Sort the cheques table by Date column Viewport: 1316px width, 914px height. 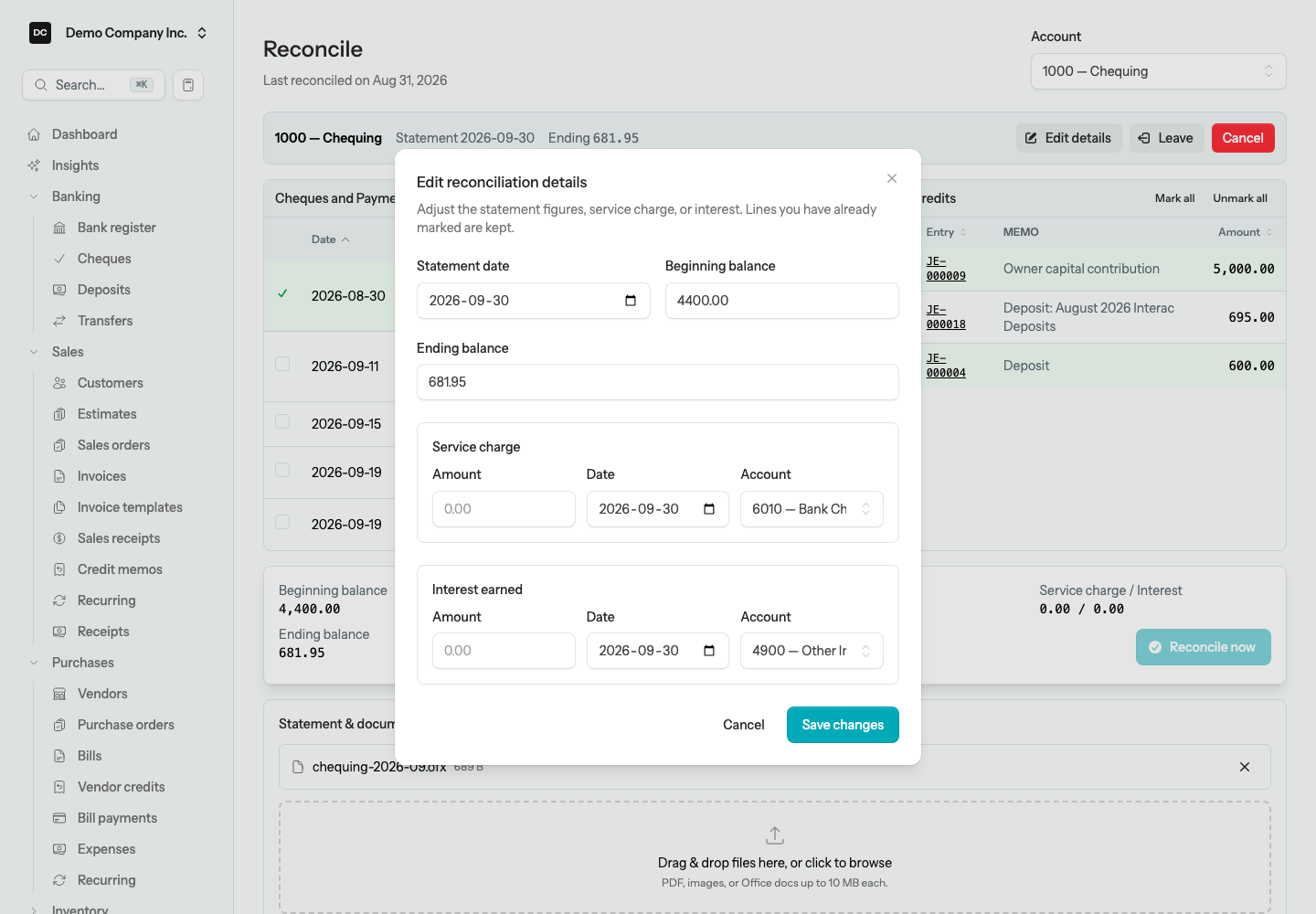tap(330, 239)
